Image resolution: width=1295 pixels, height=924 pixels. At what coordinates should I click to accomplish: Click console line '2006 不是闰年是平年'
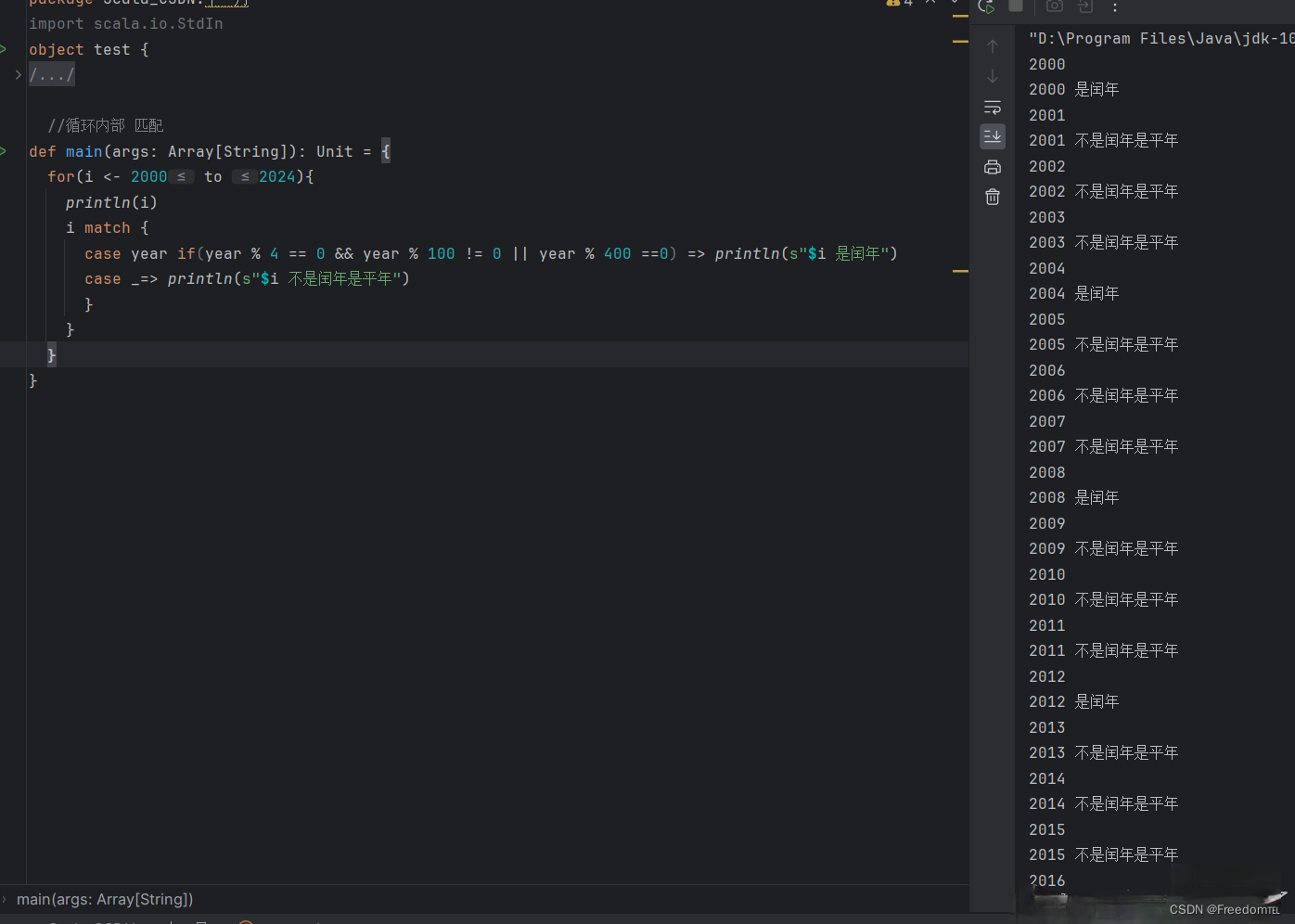[1103, 395]
